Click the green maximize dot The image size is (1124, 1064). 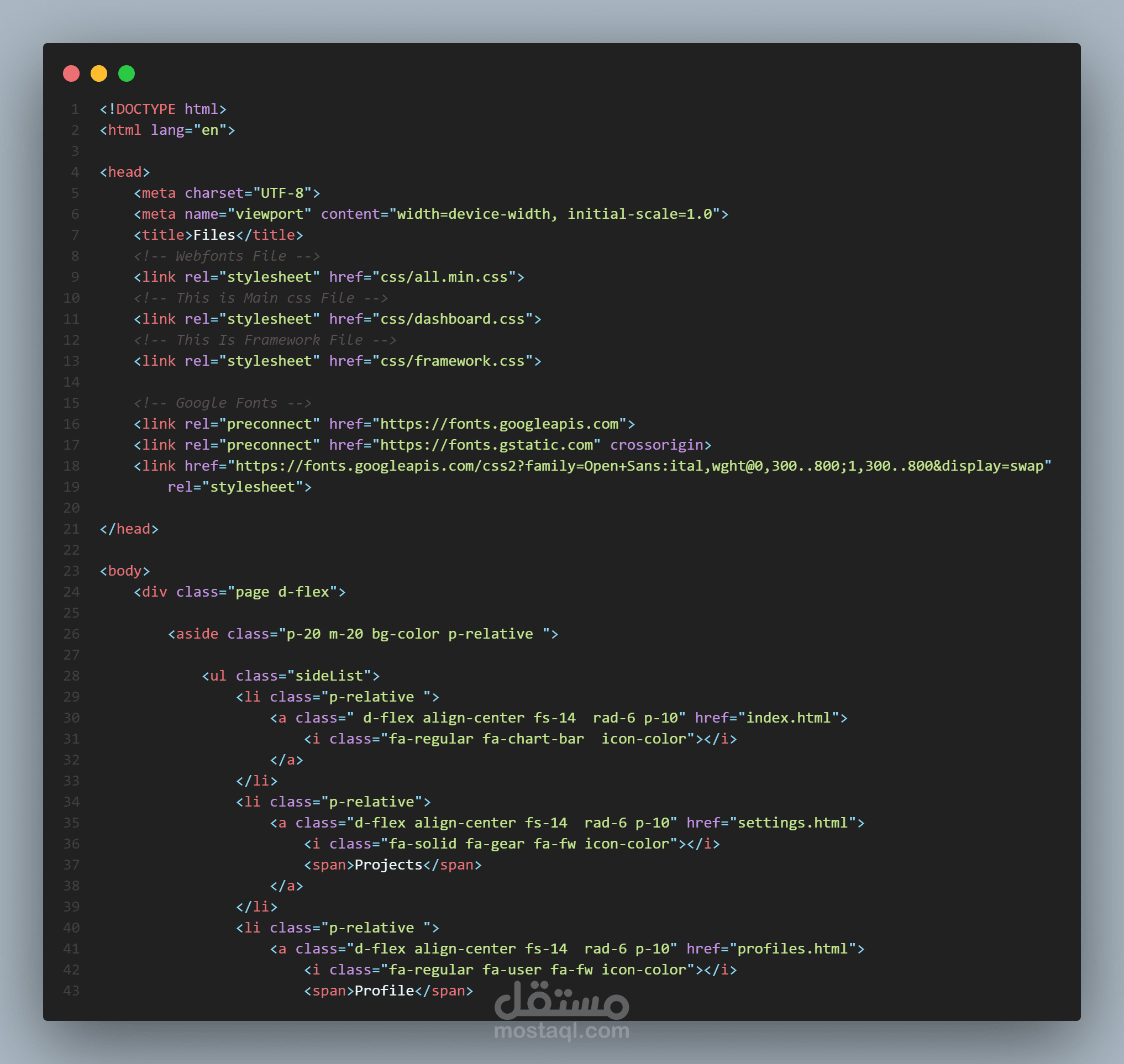[x=127, y=73]
